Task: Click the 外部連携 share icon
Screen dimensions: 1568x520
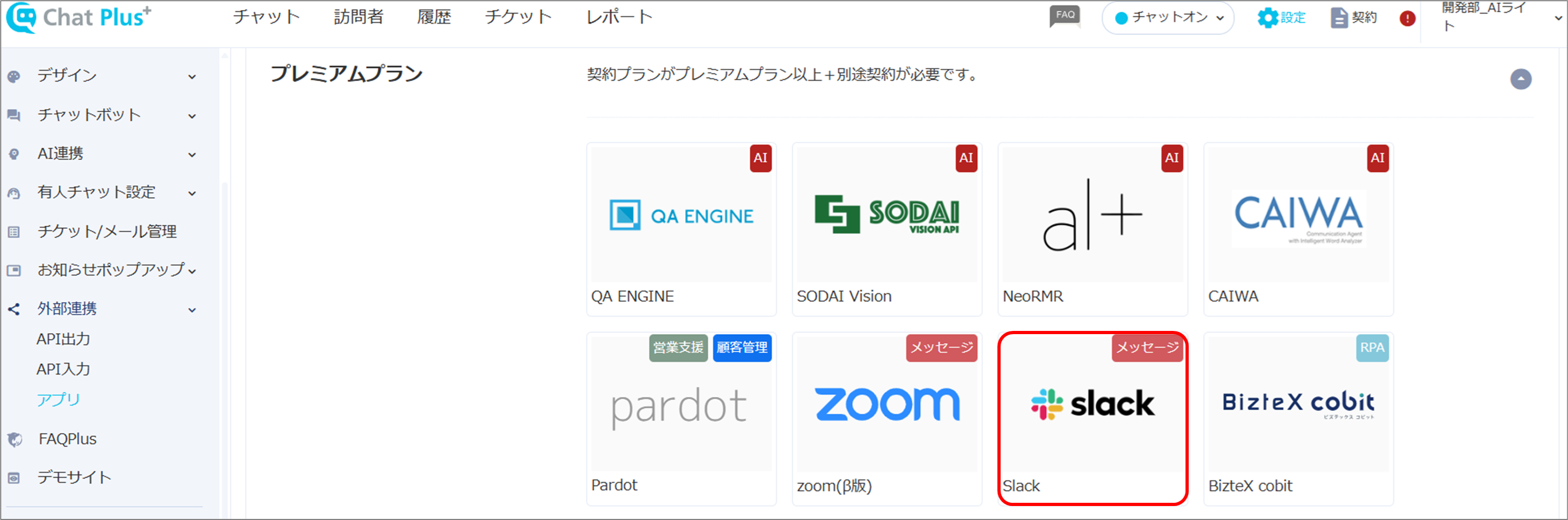Action: [14, 309]
